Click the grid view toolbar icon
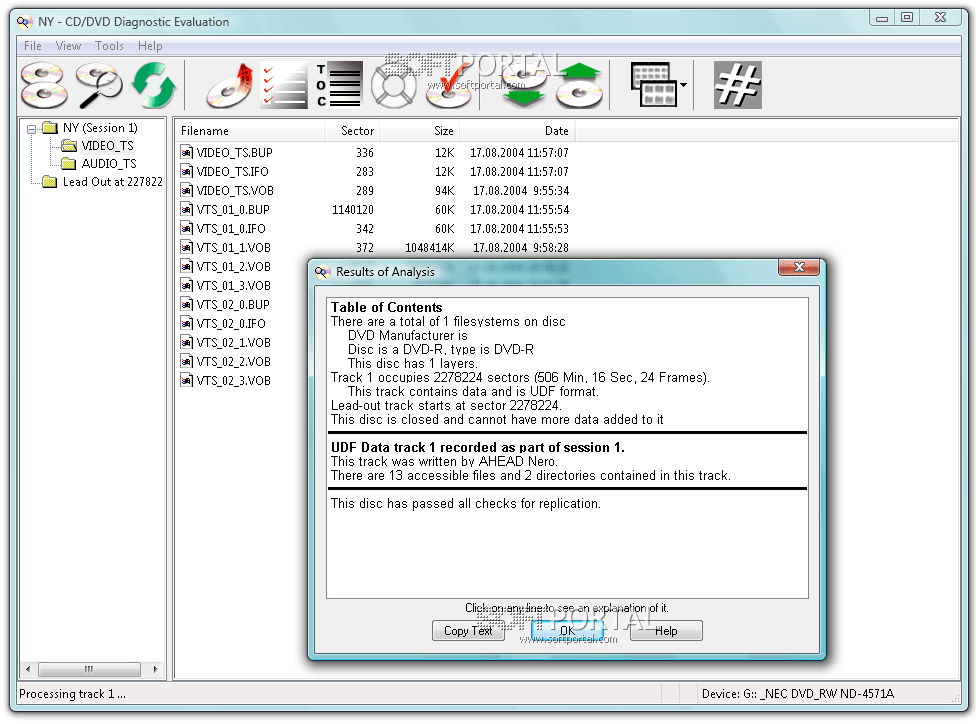The image size is (976, 724). (x=653, y=85)
